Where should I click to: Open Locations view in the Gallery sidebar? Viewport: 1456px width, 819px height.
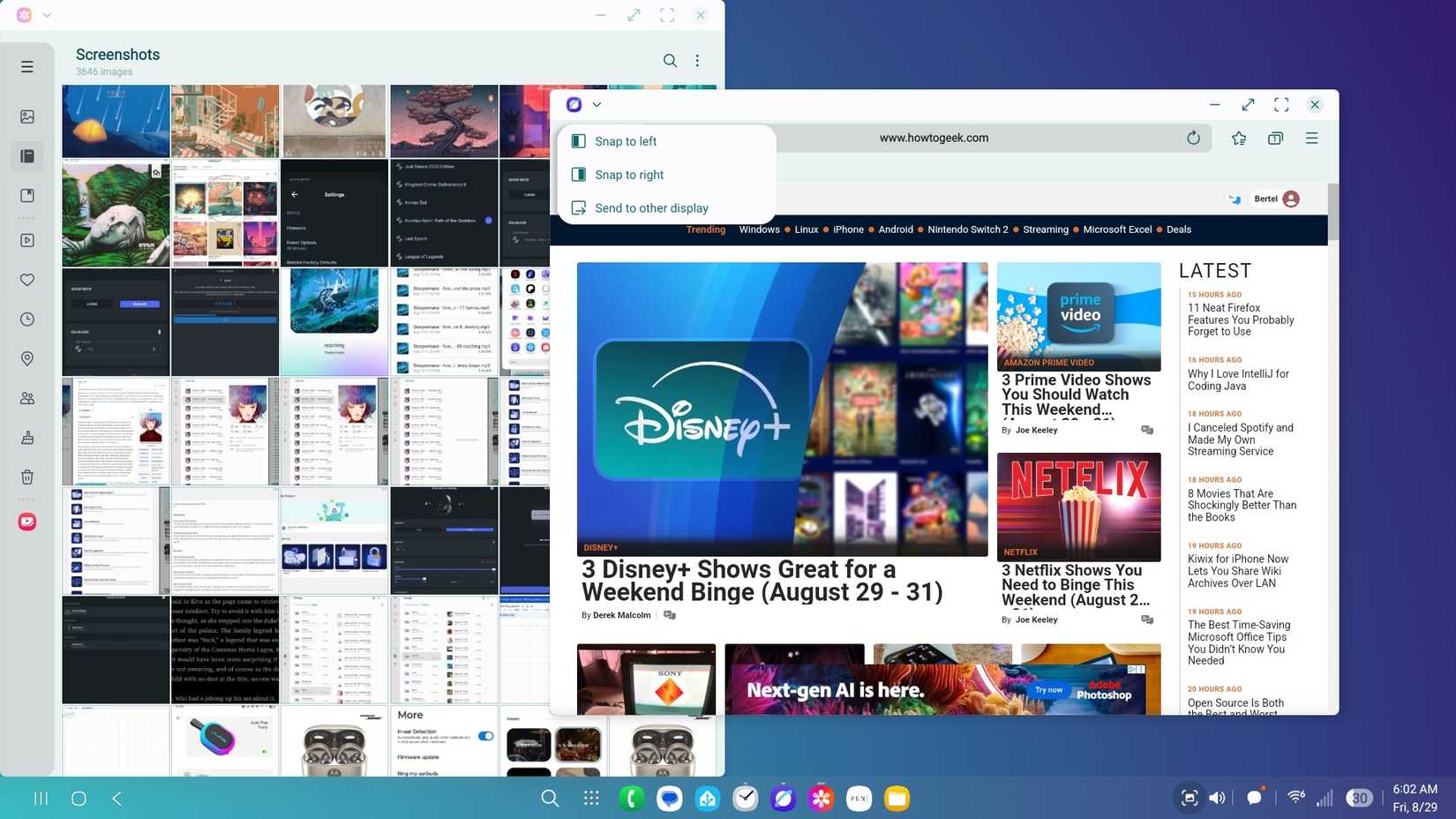[27, 358]
